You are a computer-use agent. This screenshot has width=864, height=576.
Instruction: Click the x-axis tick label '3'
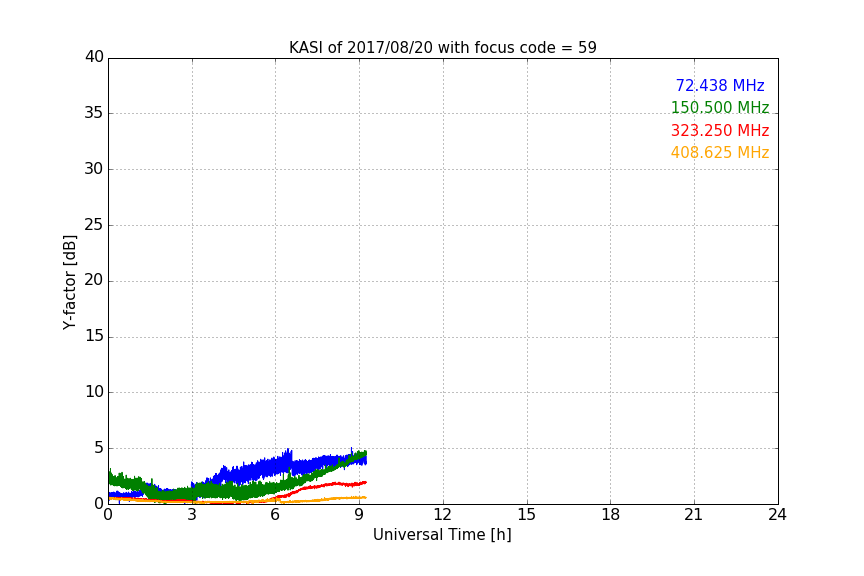pos(192,515)
